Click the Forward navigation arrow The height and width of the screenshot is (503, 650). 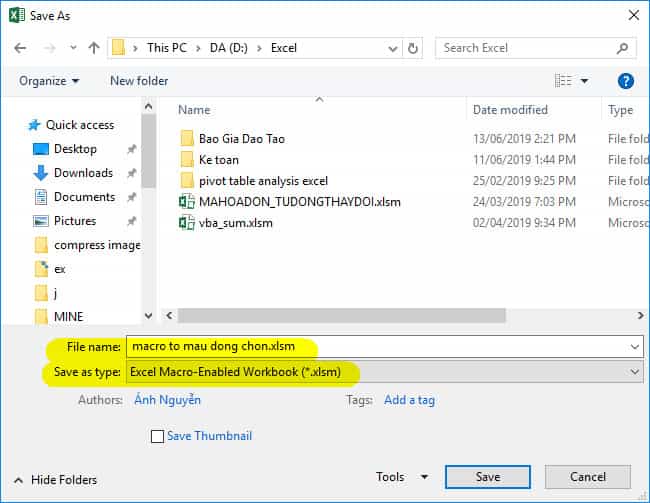50,48
